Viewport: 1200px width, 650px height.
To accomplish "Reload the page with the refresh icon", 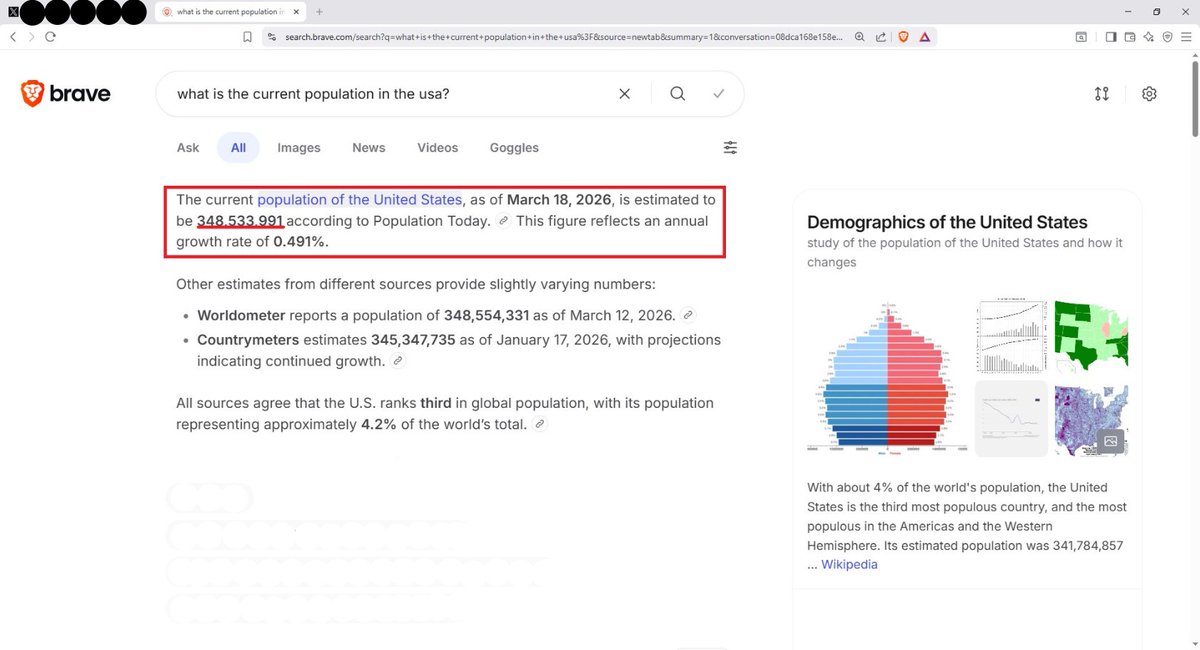I will point(50,36).
